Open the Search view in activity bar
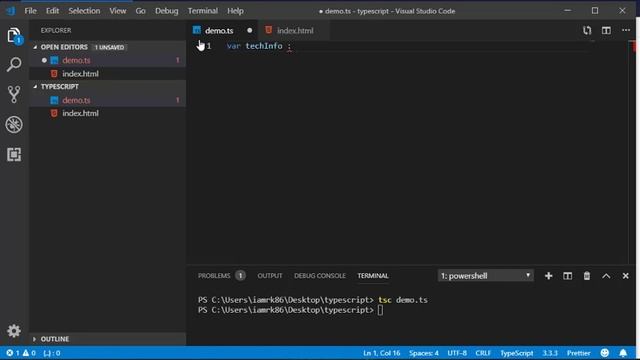Image resolution: width=640 pixels, height=360 pixels. (14, 64)
